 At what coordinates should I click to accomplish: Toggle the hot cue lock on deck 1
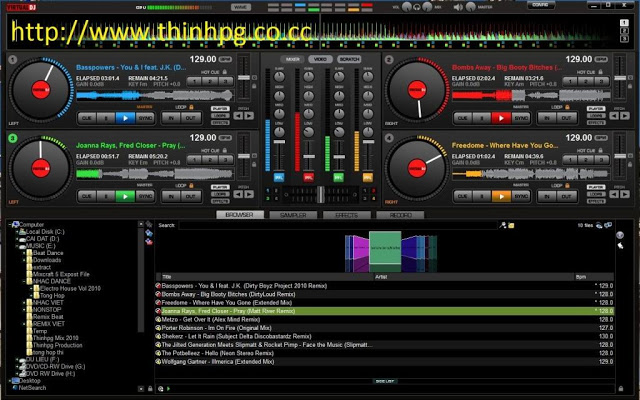tap(224, 72)
